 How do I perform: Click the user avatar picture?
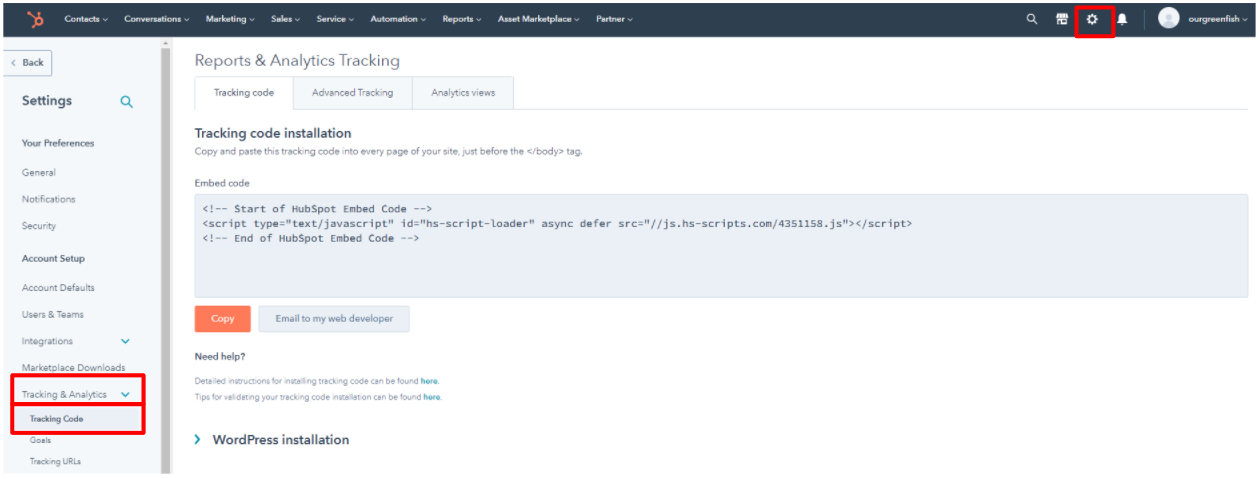pos(1168,19)
